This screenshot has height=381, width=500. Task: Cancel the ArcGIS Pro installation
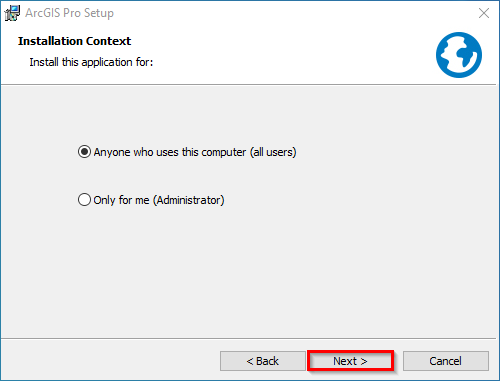click(446, 361)
